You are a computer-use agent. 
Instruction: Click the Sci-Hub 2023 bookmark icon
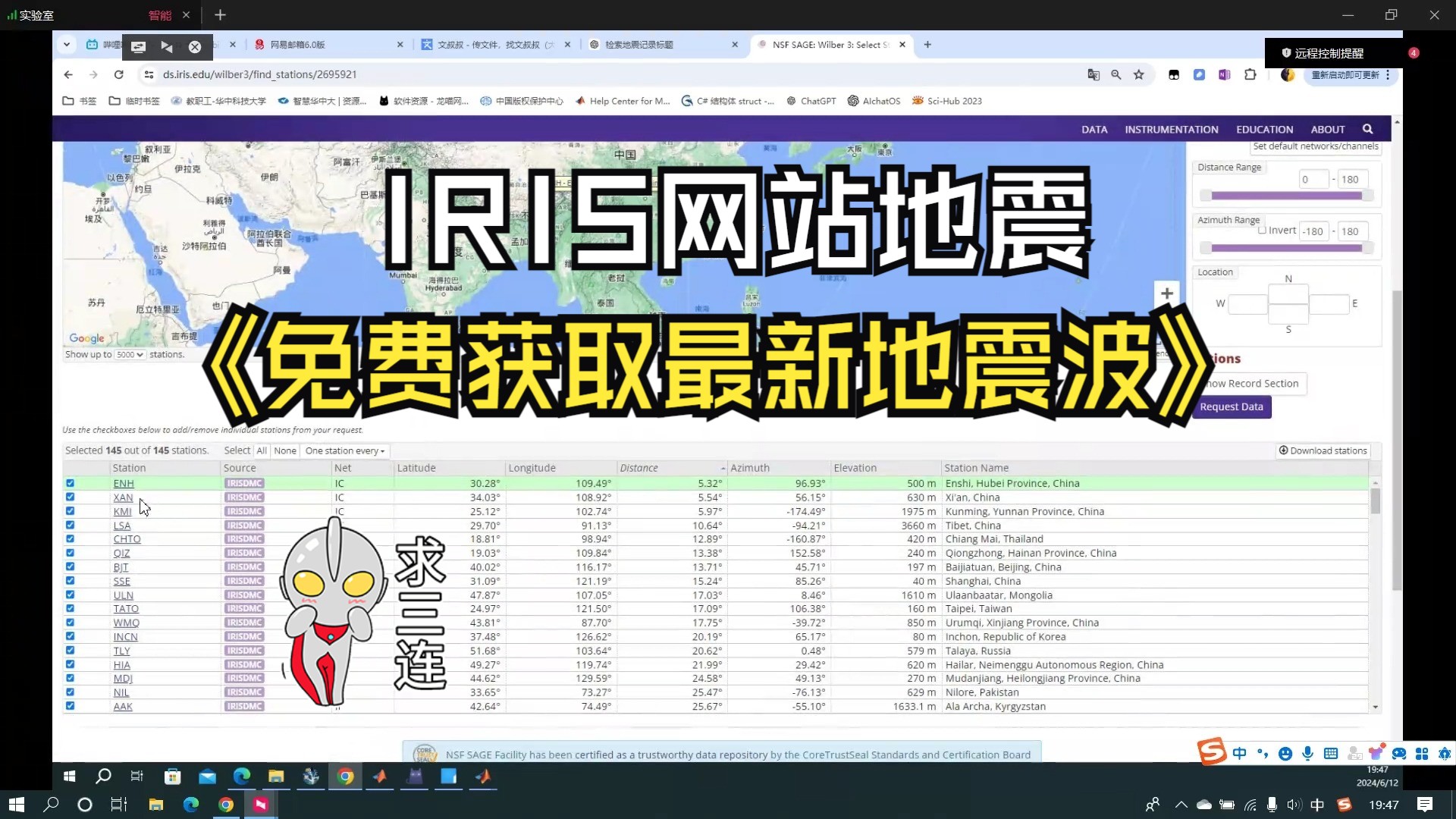pyautogui.click(x=918, y=100)
